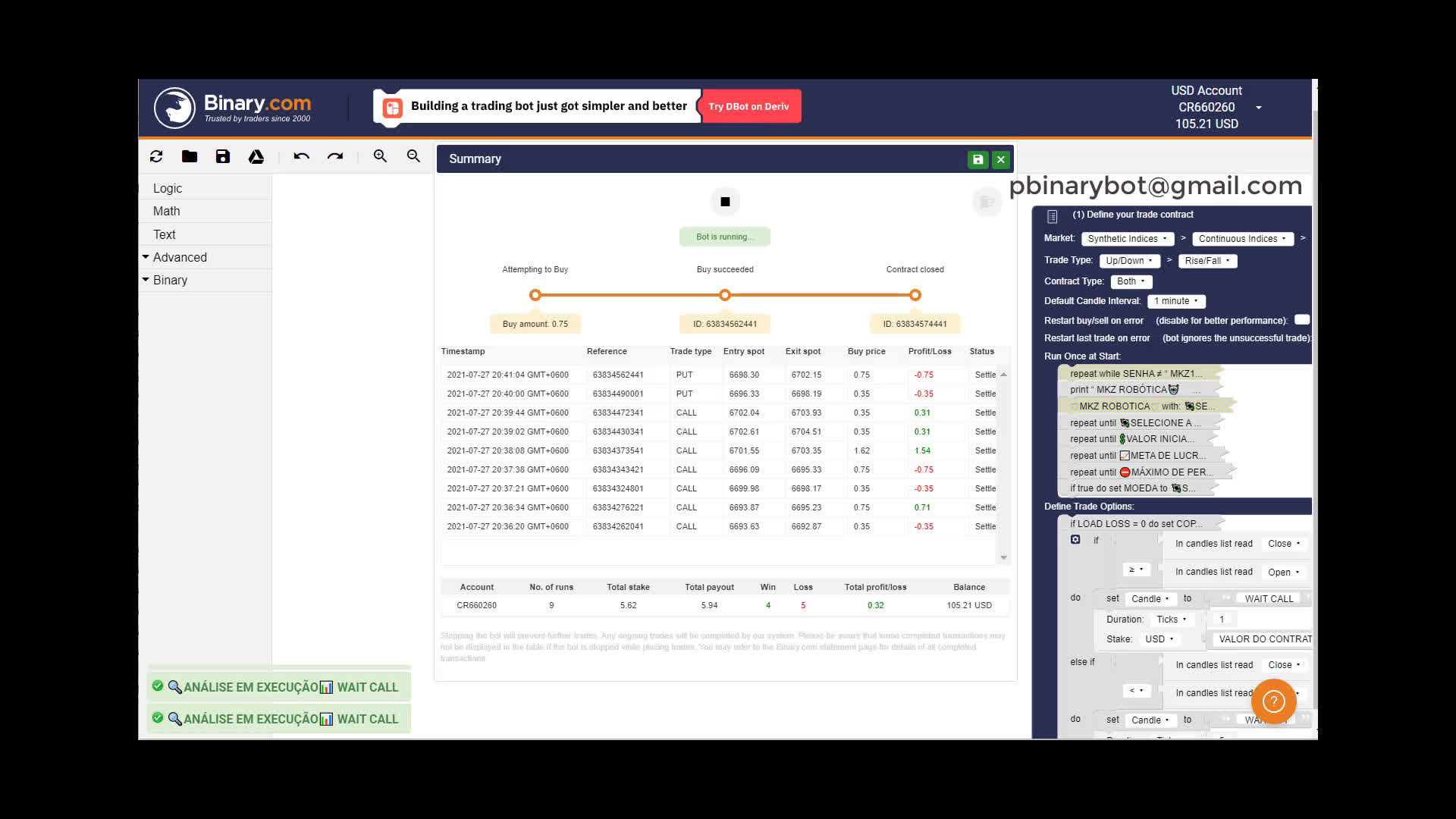The image size is (1456, 819).
Task: Stop the running bot with the square button
Action: click(x=724, y=201)
